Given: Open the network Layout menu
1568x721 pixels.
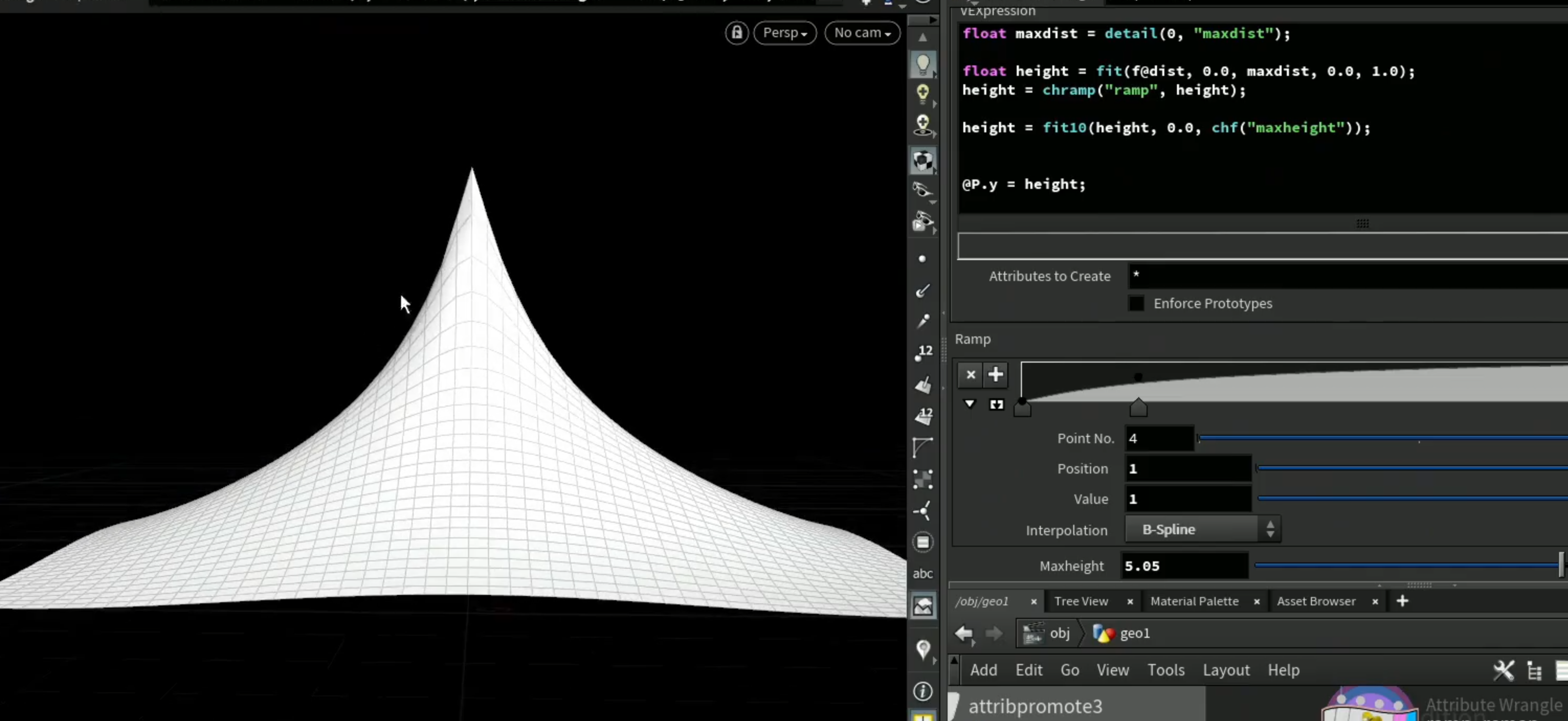Looking at the screenshot, I should coord(1225,670).
